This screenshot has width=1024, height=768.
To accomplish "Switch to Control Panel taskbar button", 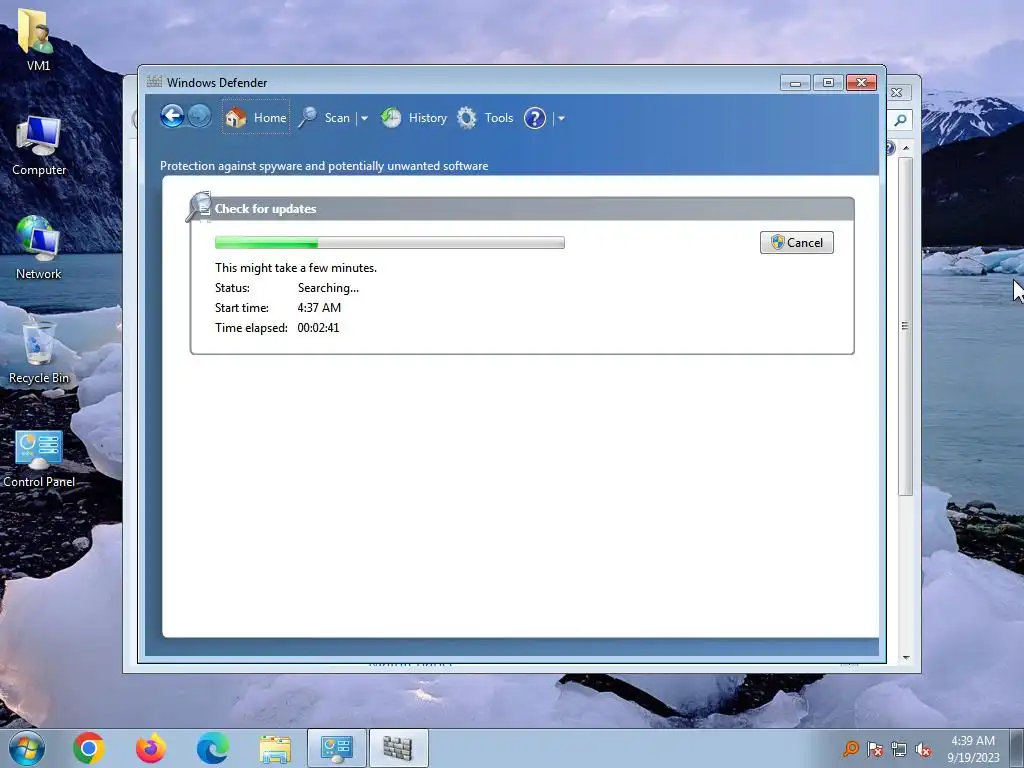I will click(x=337, y=748).
